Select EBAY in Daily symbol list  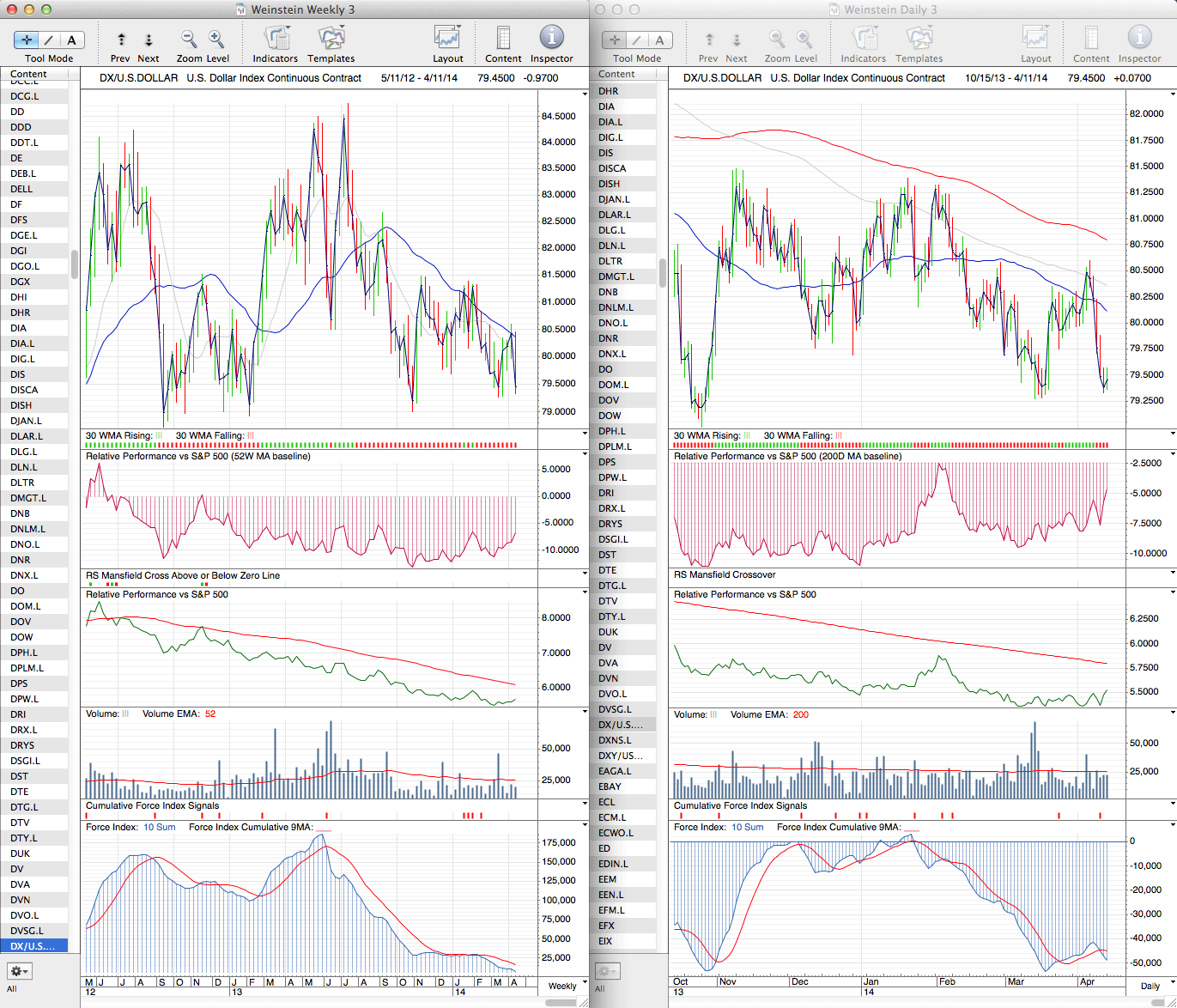point(610,786)
